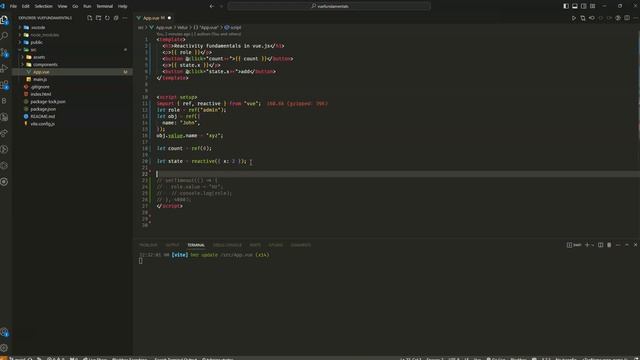The width and height of the screenshot is (640, 360).
Task: Open README.md in Explorer
Action: [x=42, y=116]
